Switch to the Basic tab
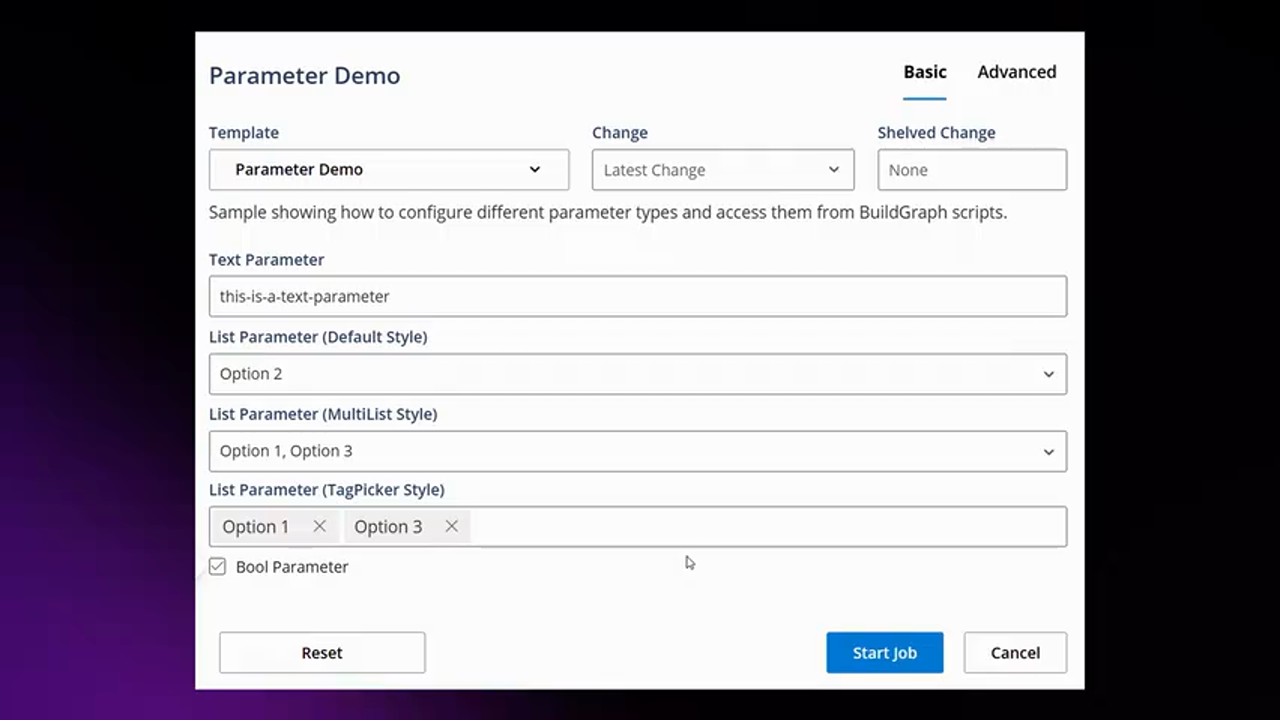Screen dimensions: 1280x720 [924, 72]
